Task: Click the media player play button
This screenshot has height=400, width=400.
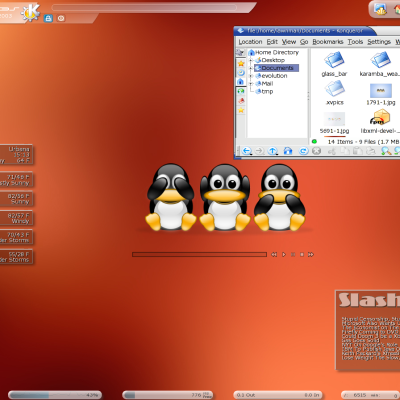Action: click(x=284, y=254)
